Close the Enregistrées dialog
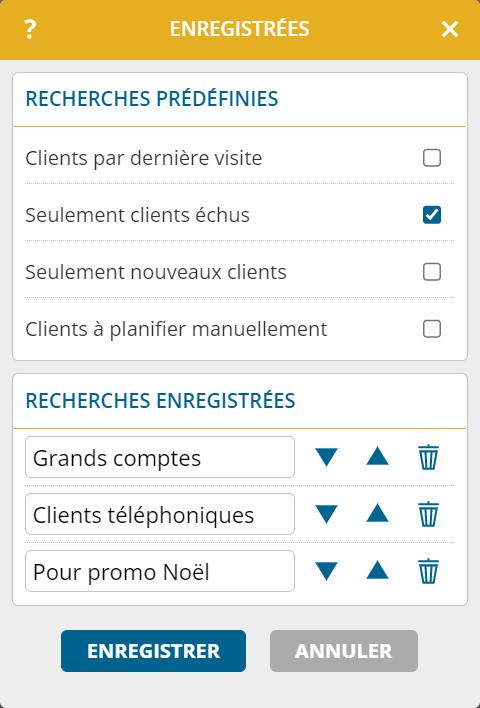The height and width of the screenshot is (708, 480). pyautogui.click(x=450, y=30)
